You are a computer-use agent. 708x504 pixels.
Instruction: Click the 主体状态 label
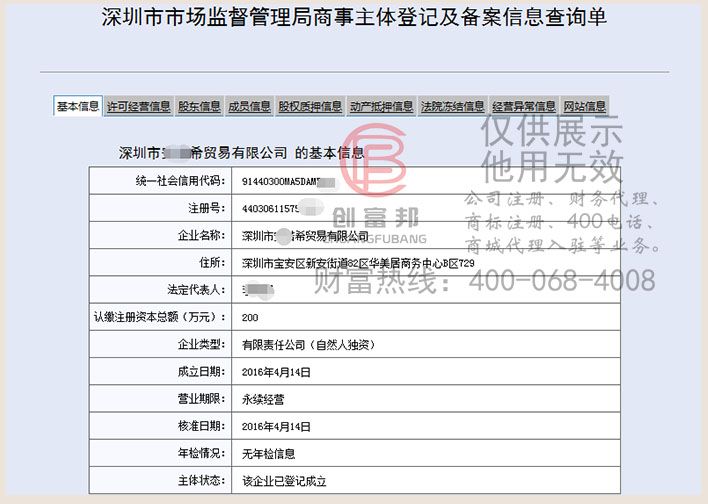click(201, 480)
